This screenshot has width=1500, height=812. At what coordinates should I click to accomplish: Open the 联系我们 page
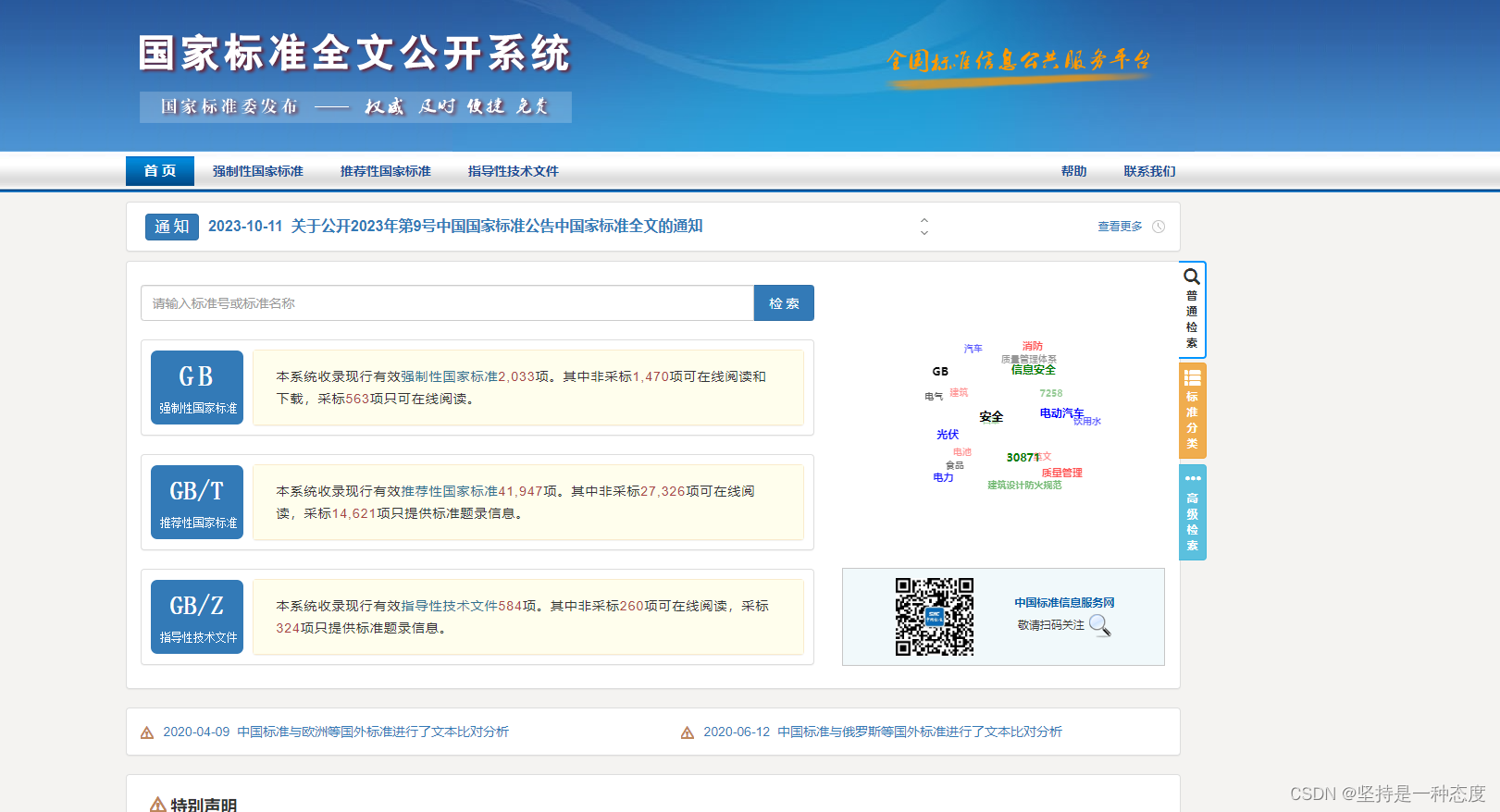[1150, 171]
